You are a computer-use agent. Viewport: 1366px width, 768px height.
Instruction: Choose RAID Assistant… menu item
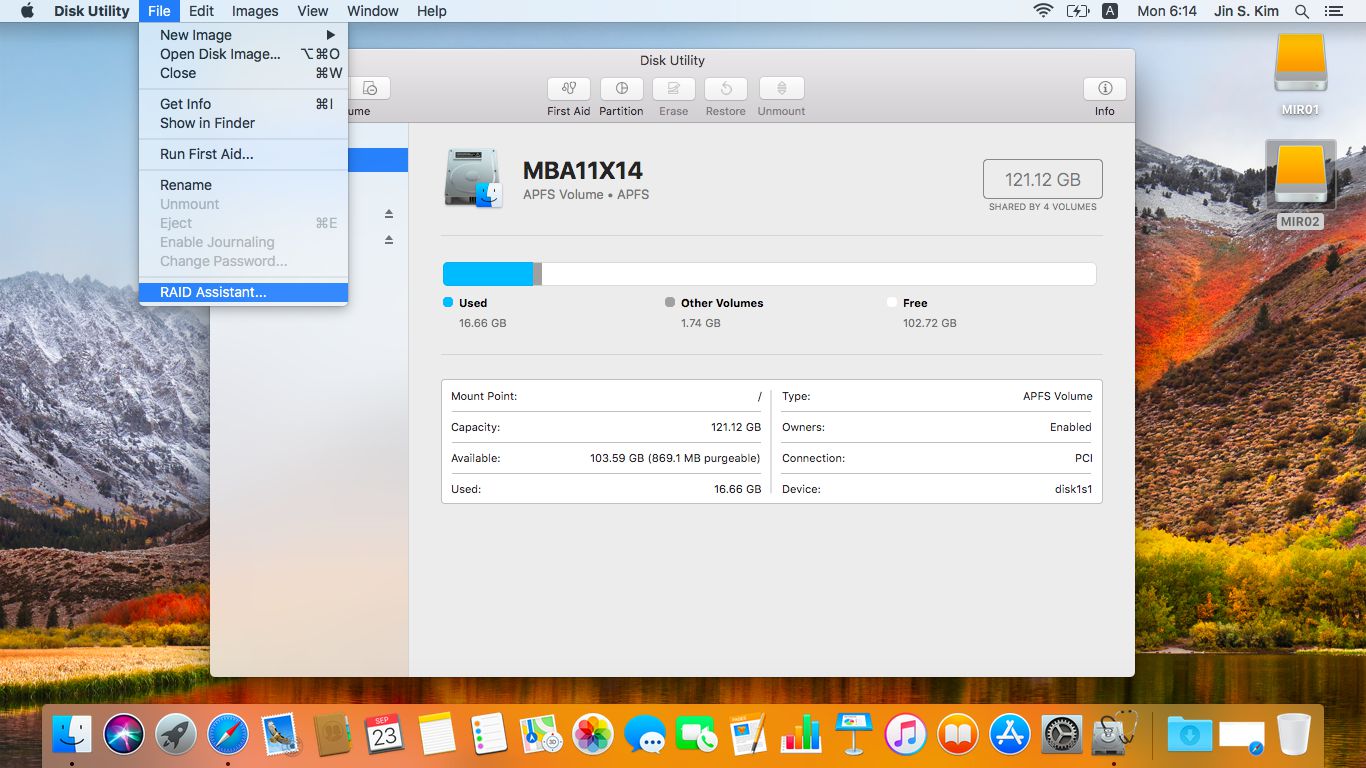pos(243,292)
